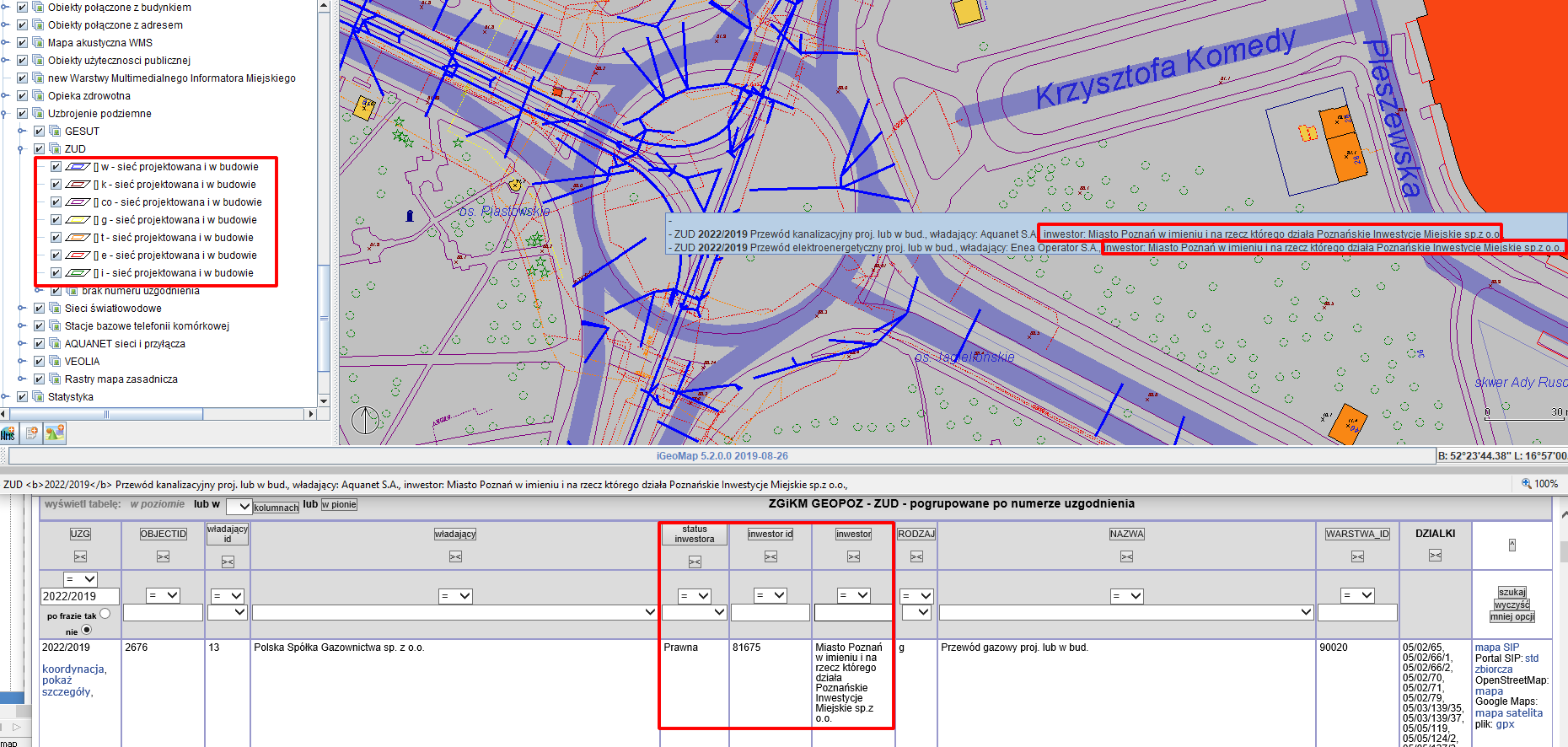Click the magnifier zoom 100% icon
1568x747 pixels.
(1526, 484)
